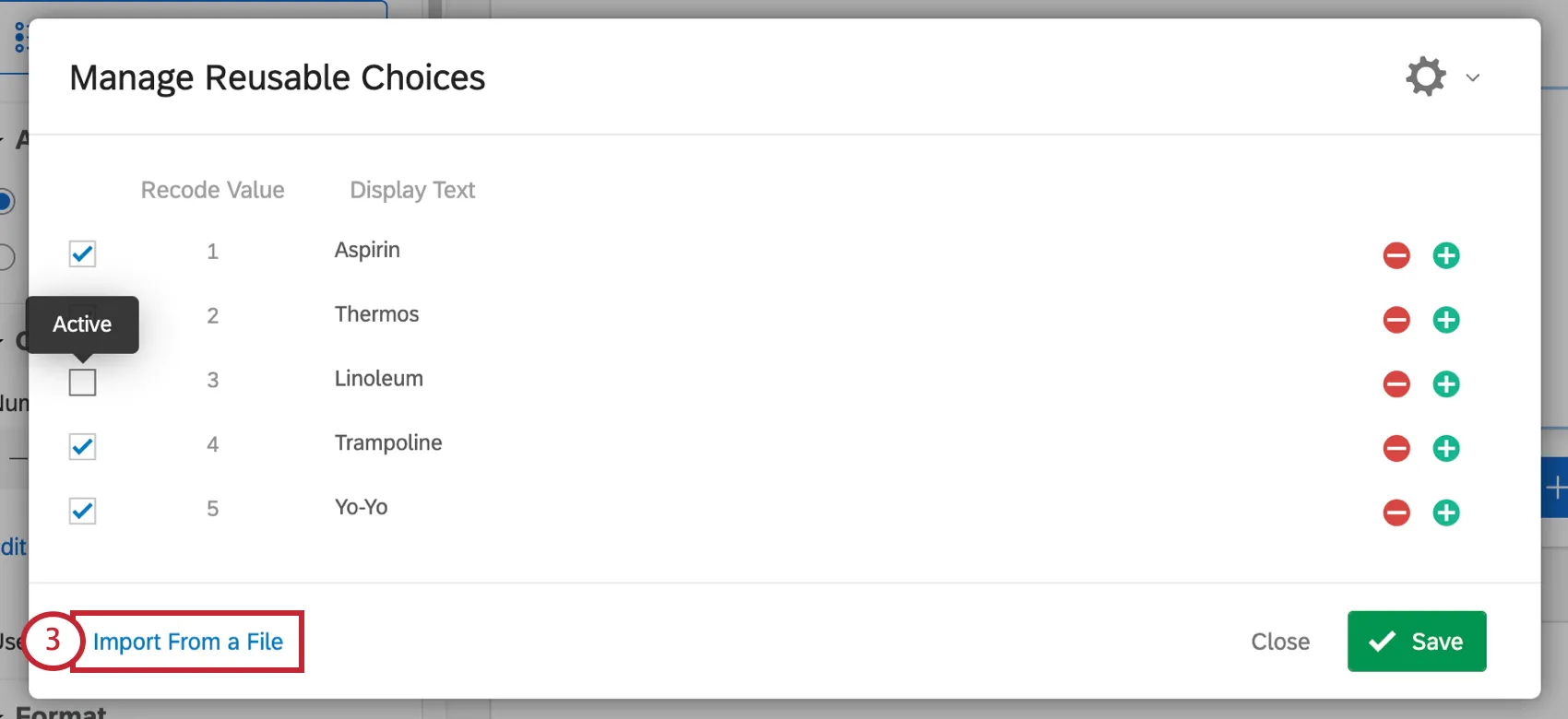Open Import From a File

[187, 642]
